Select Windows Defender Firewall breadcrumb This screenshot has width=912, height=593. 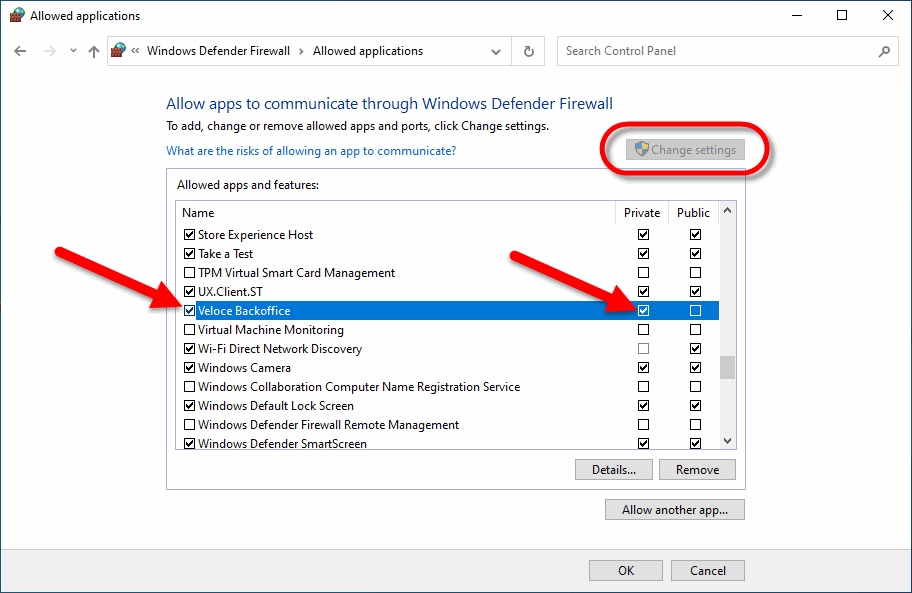(218, 51)
